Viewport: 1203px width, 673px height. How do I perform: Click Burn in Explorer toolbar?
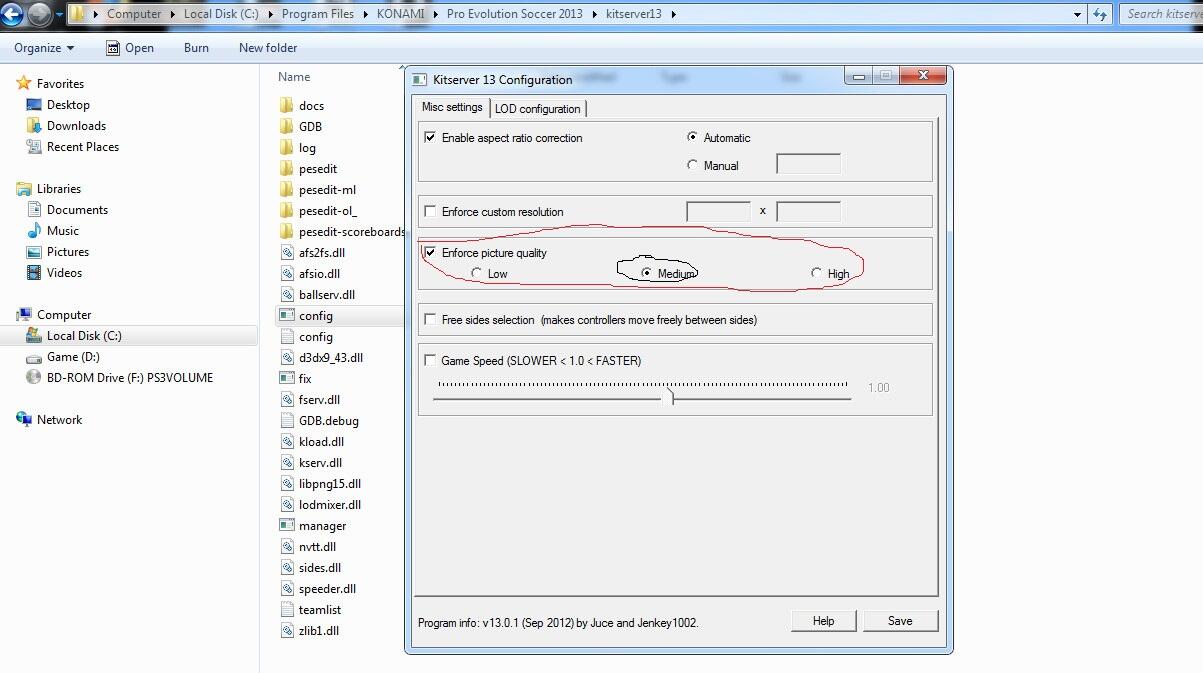coord(196,47)
